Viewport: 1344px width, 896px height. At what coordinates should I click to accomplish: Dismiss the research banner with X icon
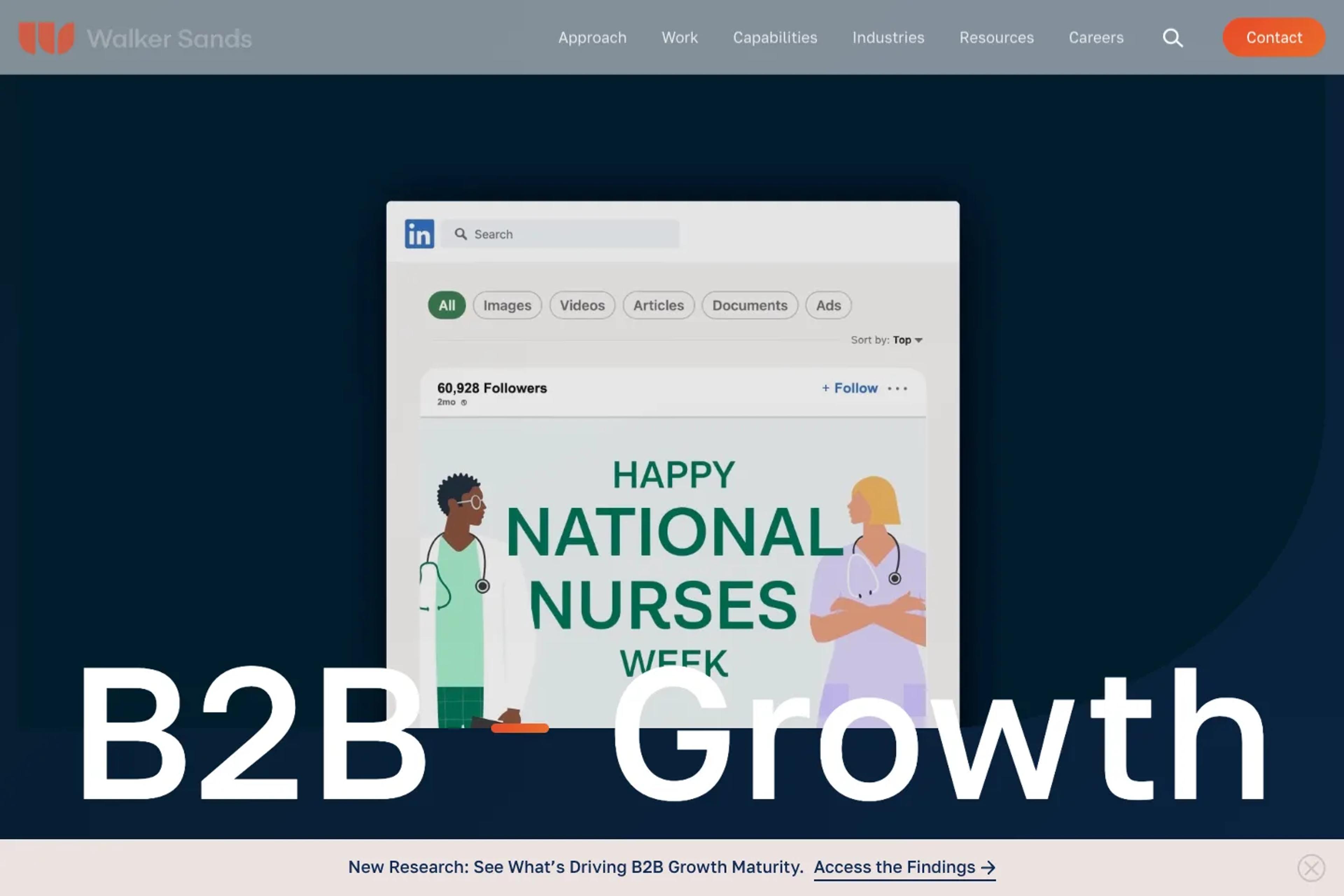(x=1311, y=868)
